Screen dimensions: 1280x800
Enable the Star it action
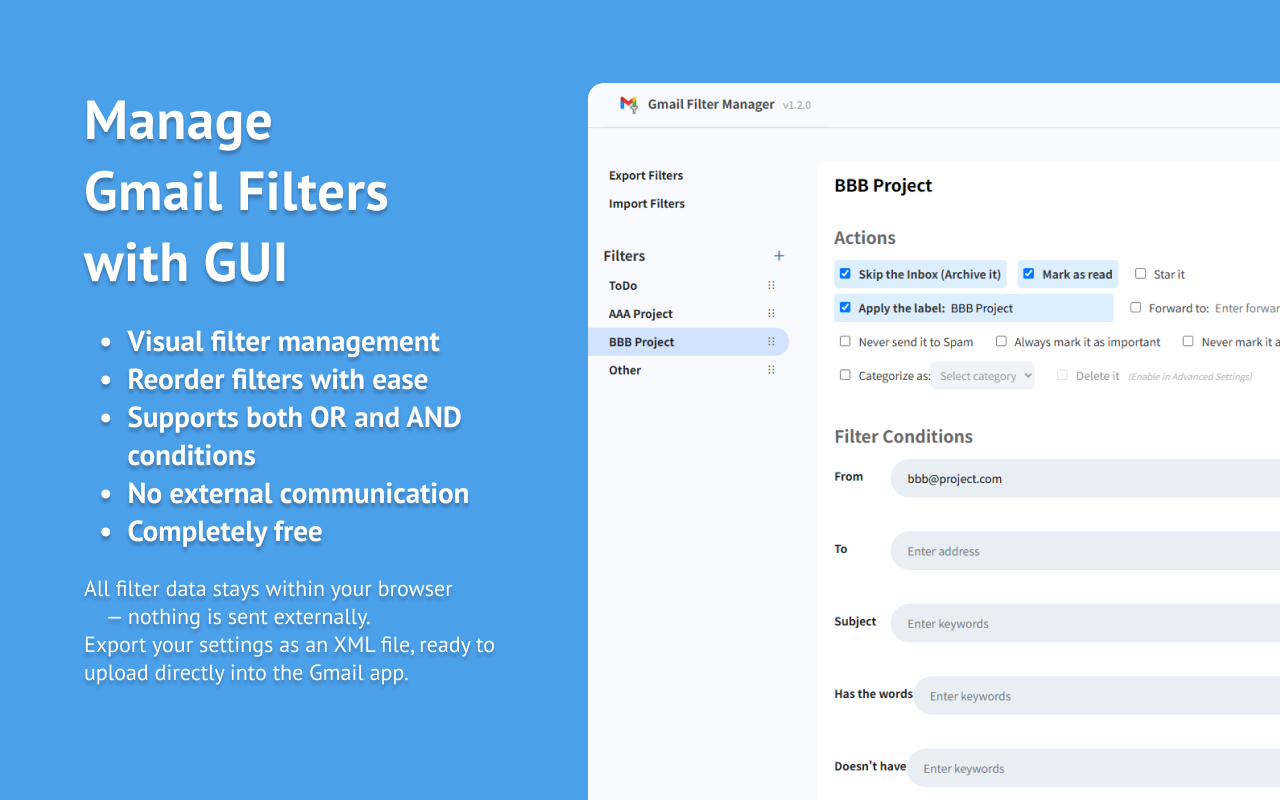coord(1140,273)
